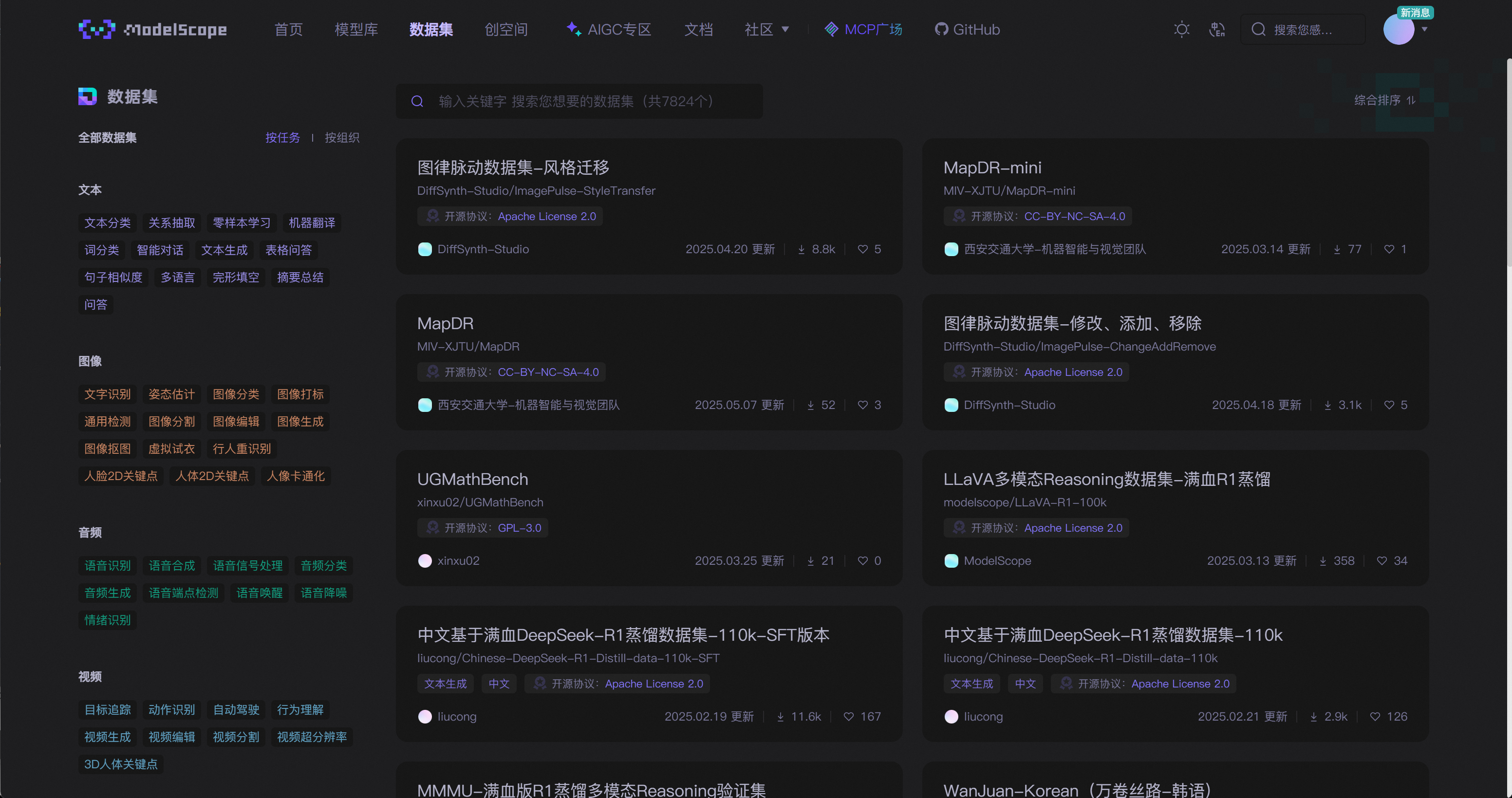Click the GitHub octocat icon

(941, 29)
